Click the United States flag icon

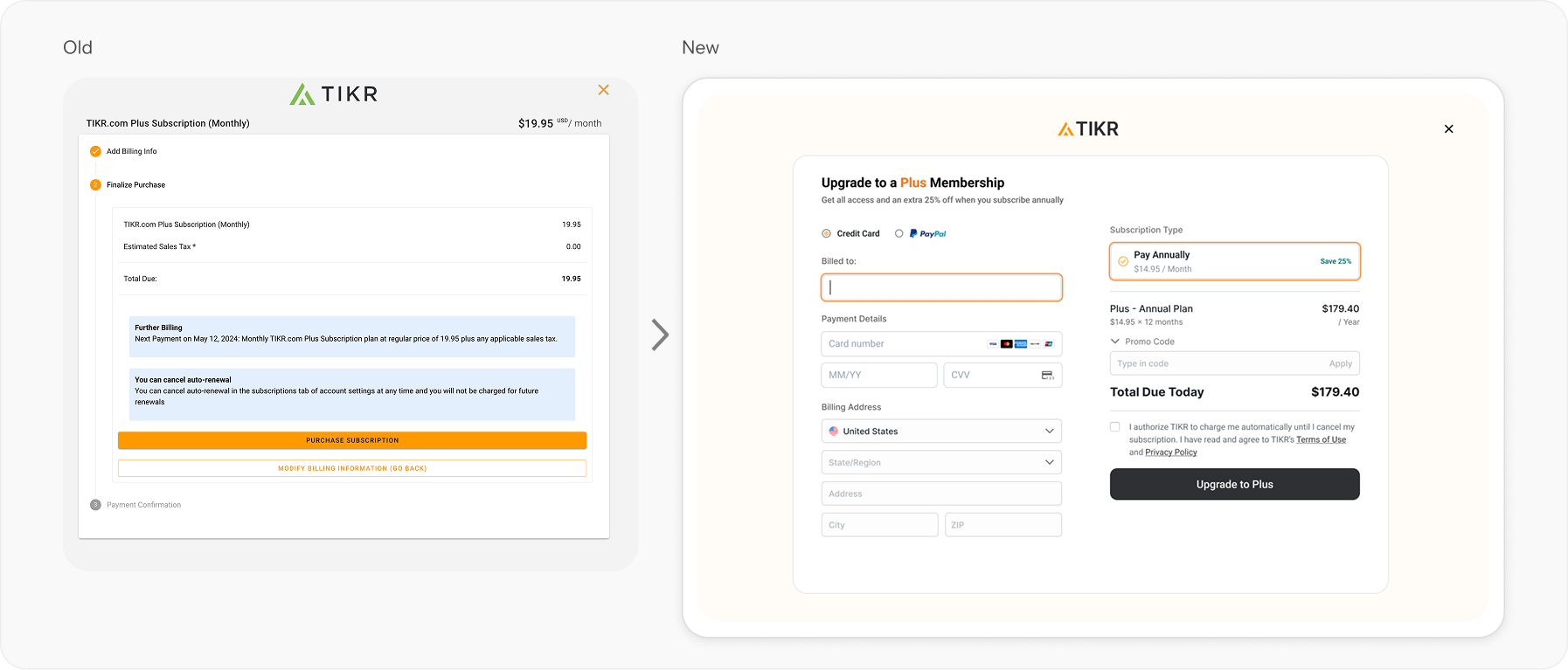834,432
